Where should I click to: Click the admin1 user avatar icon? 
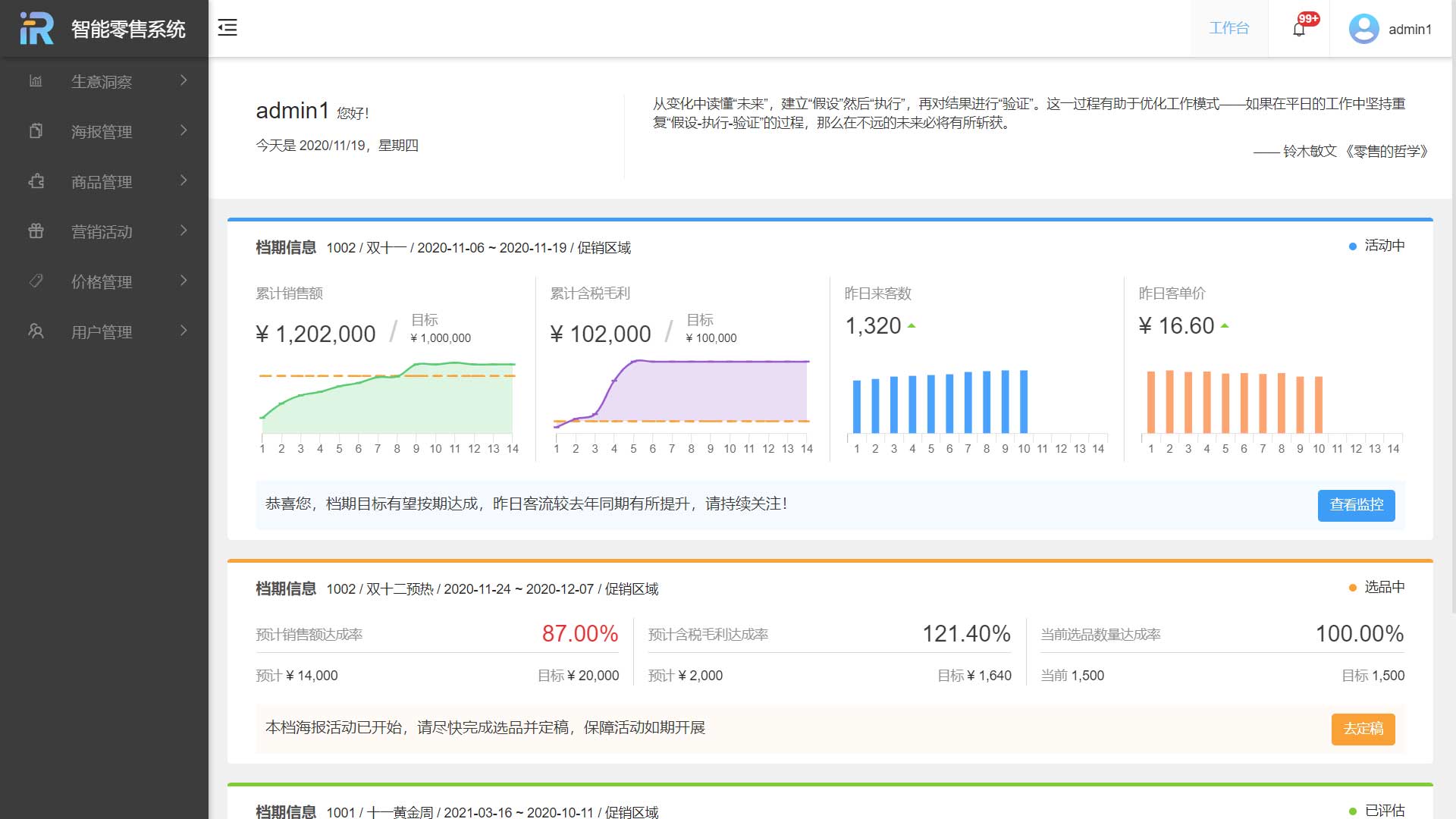click(x=1363, y=29)
